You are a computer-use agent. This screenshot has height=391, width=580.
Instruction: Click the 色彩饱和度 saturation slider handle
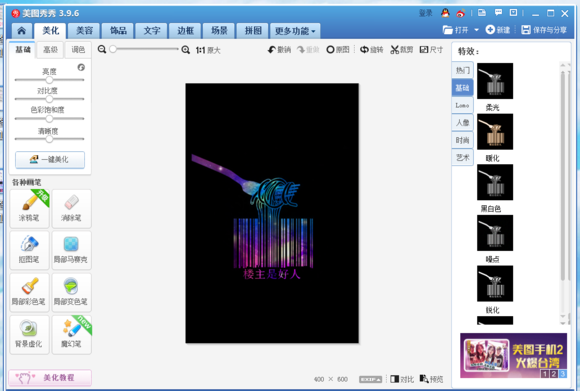(x=49, y=119)
